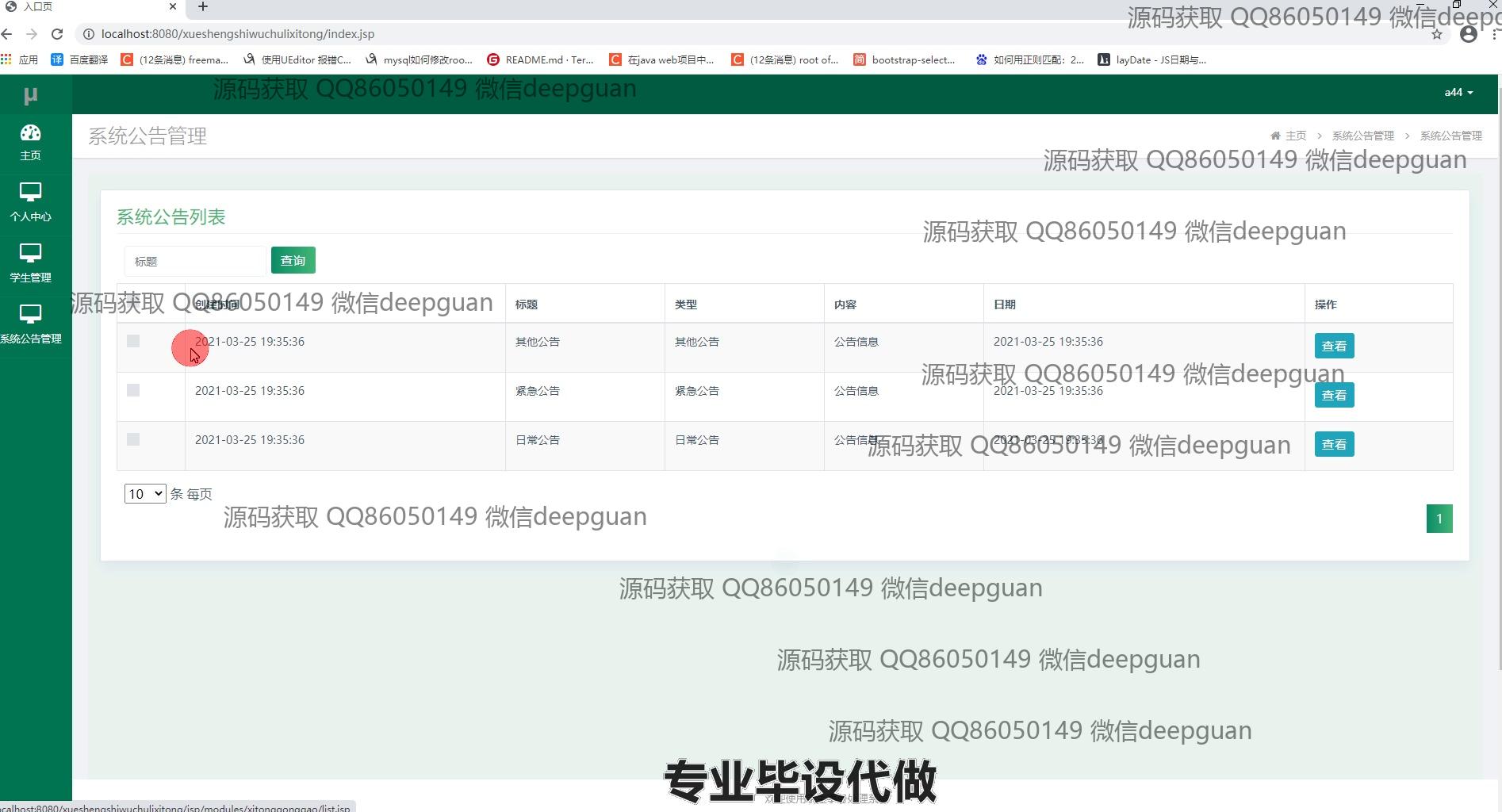Open the 应用 apps bookmark menu

(x=20, y=59)
